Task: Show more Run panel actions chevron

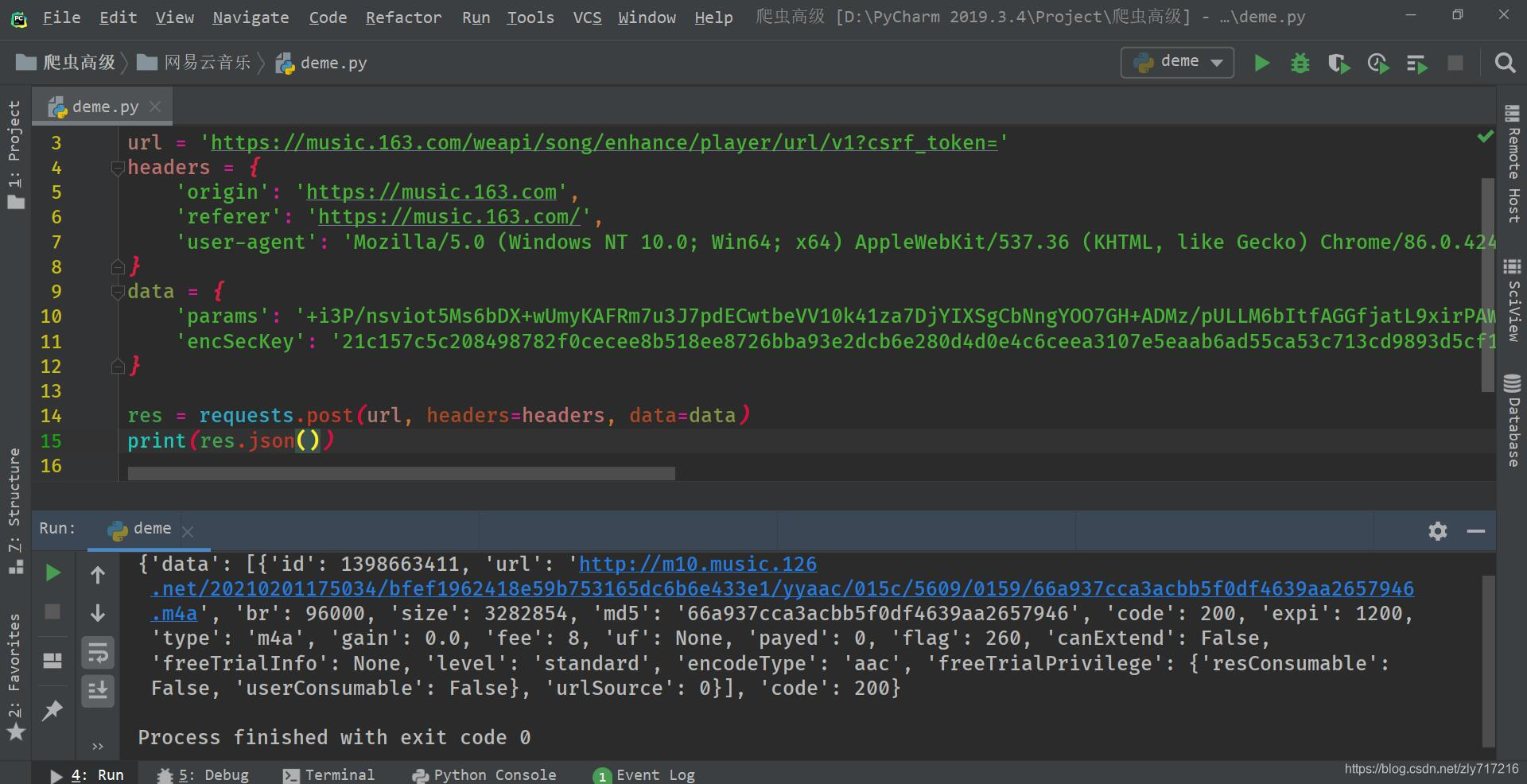Action: pos(98,747)
